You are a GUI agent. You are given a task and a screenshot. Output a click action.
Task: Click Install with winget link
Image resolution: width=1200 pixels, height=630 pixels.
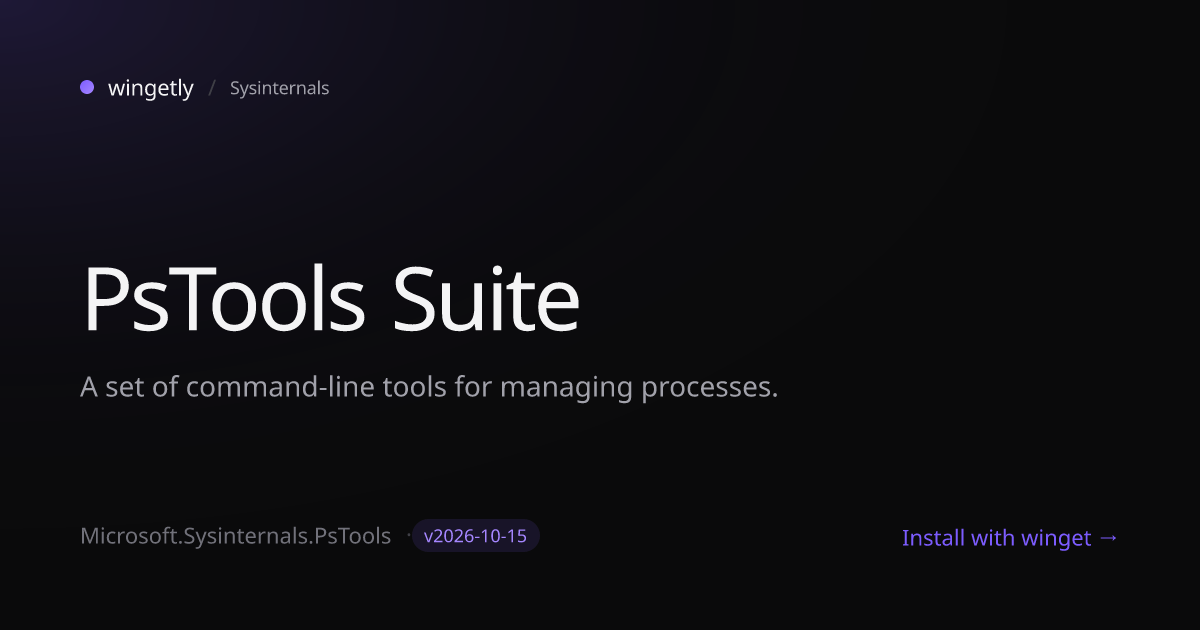(1010, 538)
